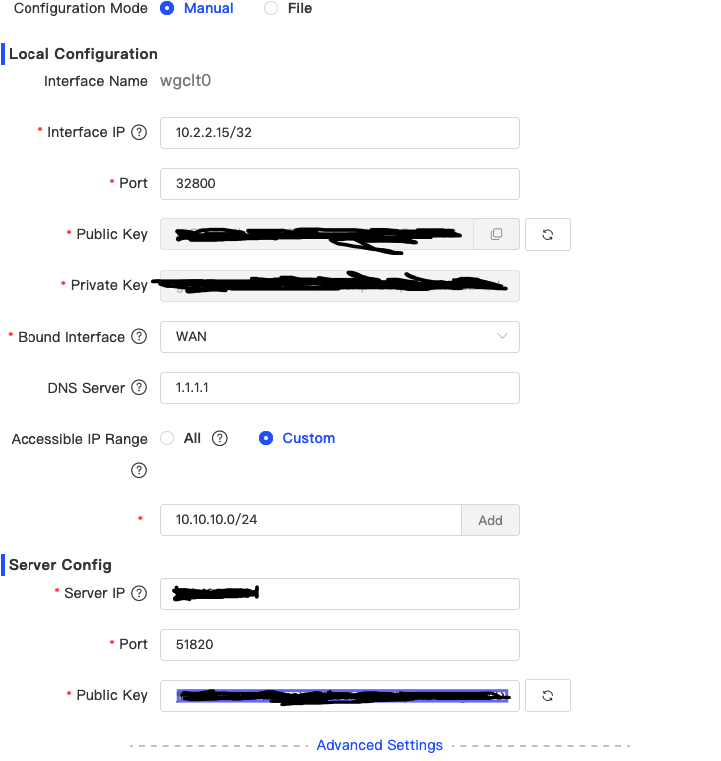Click help icon next to All option

pyautogui.click(x=220, y=438)
